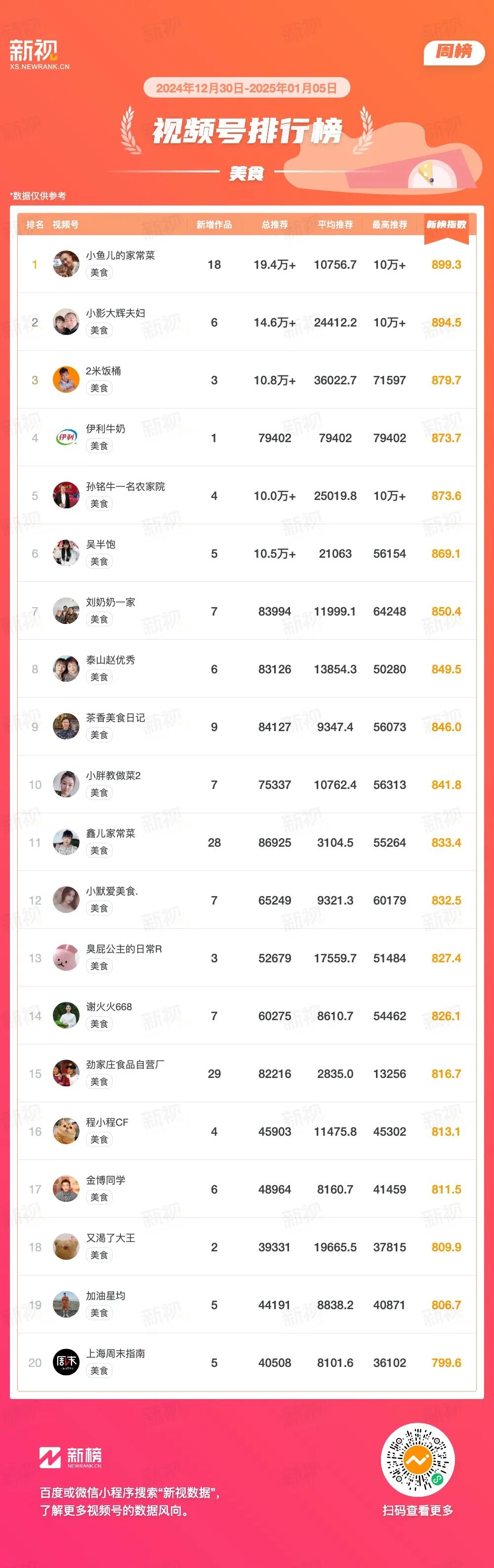This screenshot has height=1568, width=494.
Task: Click the 899.3 index score
Action: point(446,265)
